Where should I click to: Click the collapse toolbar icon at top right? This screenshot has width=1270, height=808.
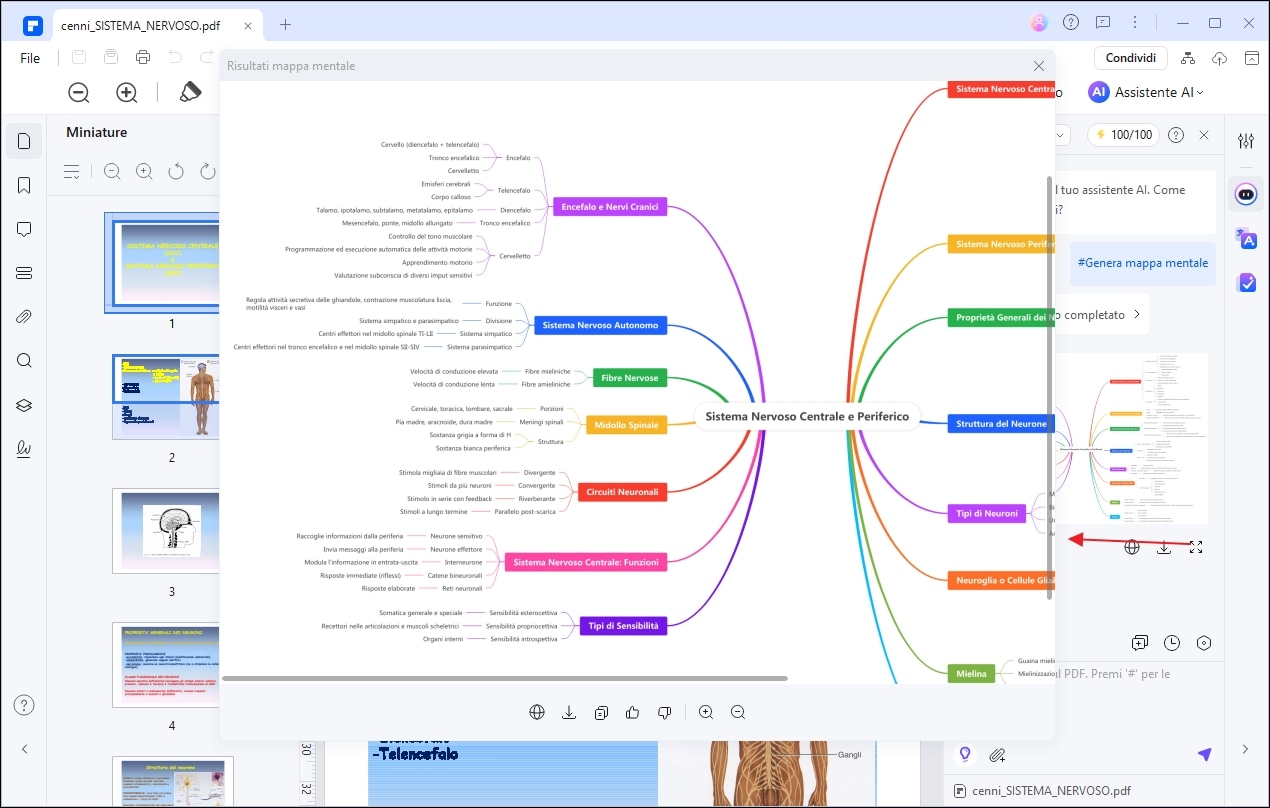pyautogui.click(x=1252, y=58)
